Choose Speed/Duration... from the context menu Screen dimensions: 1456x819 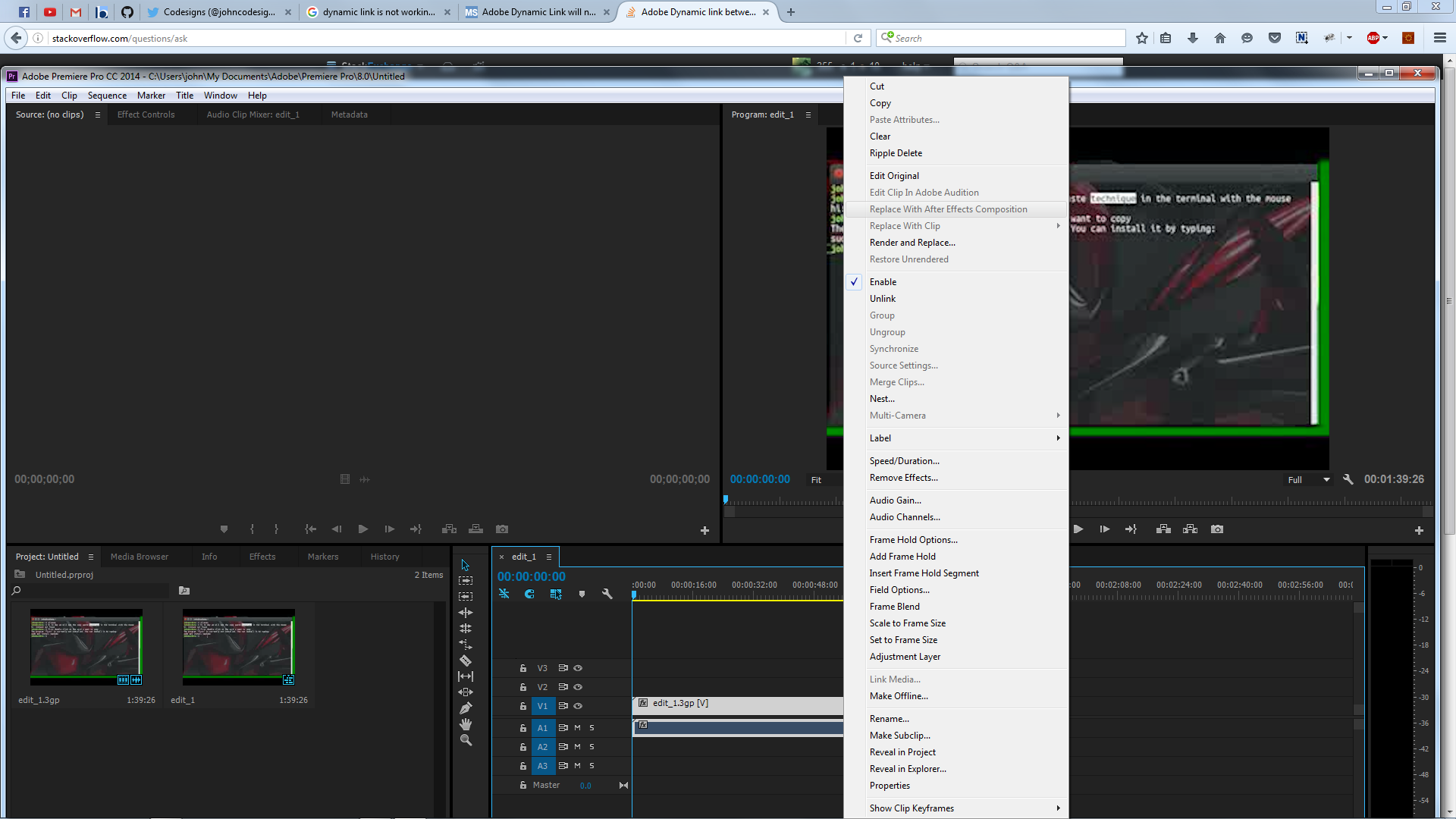pos(904,461)
